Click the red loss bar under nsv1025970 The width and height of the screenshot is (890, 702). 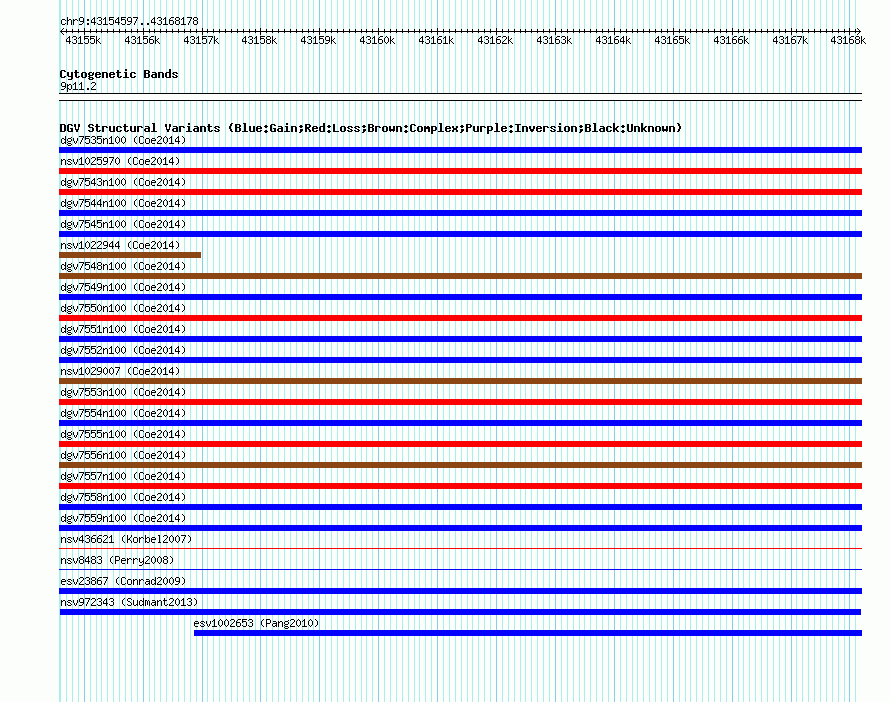click(460, 171)
